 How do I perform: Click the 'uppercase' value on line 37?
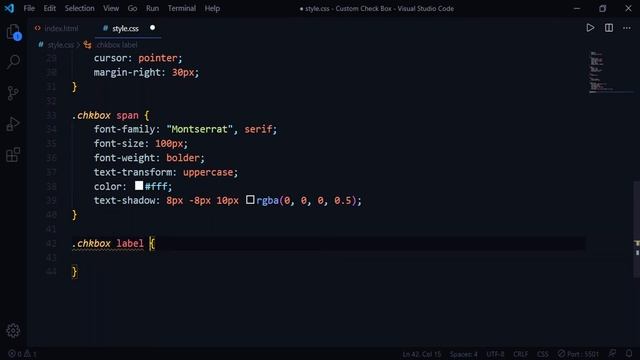208,172
